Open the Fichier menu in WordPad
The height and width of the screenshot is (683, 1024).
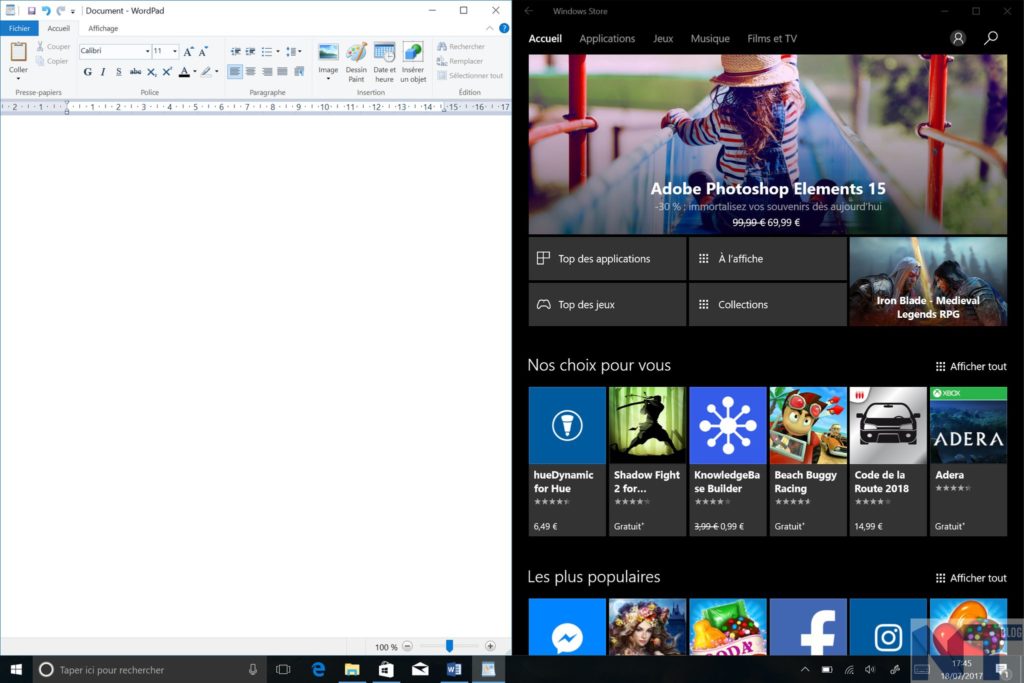pos(20,28)
